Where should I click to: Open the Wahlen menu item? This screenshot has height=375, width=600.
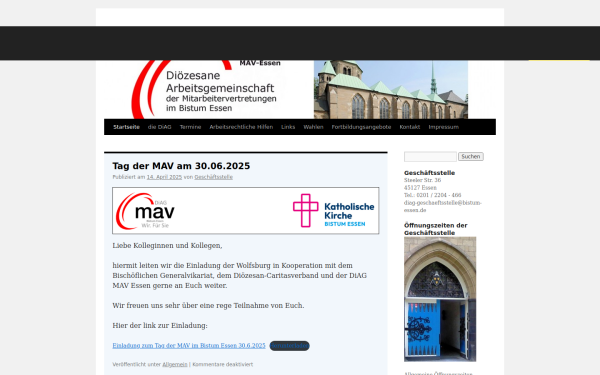tap(313, 127)
